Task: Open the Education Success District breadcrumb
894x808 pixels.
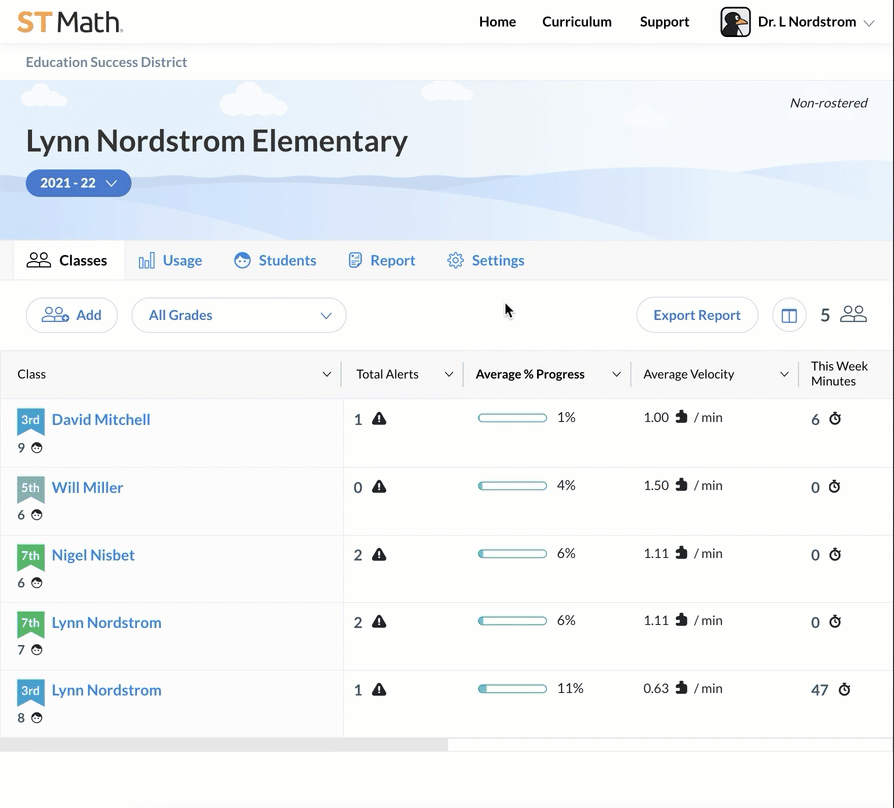Action: [x=106, y=62]
